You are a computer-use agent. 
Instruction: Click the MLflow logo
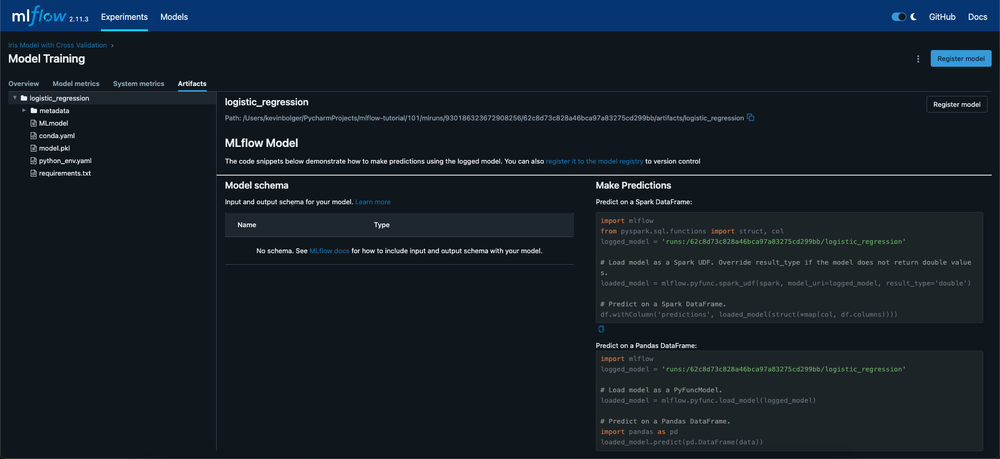click(38, 17)
